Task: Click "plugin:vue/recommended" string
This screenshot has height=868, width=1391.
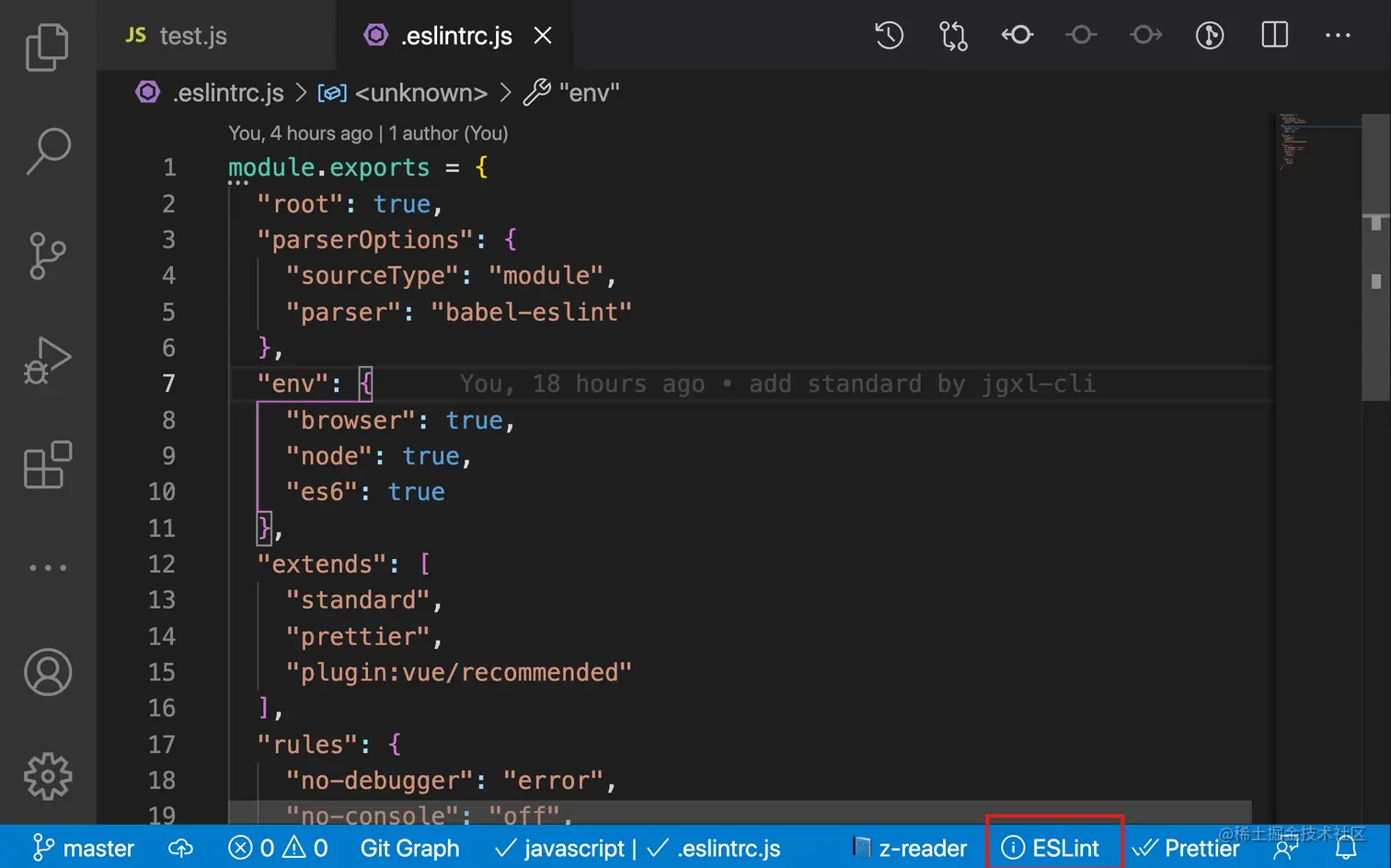Action: tap(459, 672)
